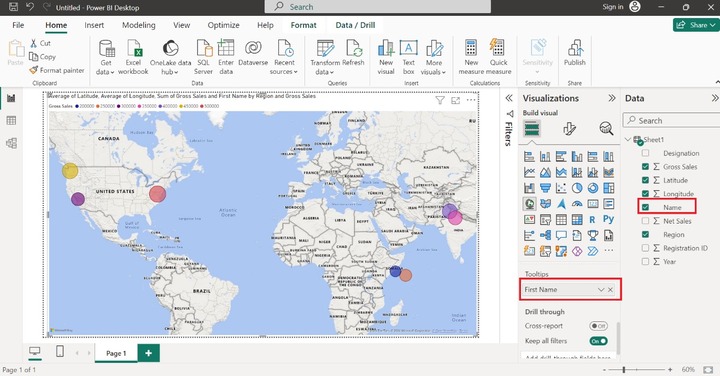Expand the Filters pane
This screenshot has width=720, height=376.
point(509,98)
